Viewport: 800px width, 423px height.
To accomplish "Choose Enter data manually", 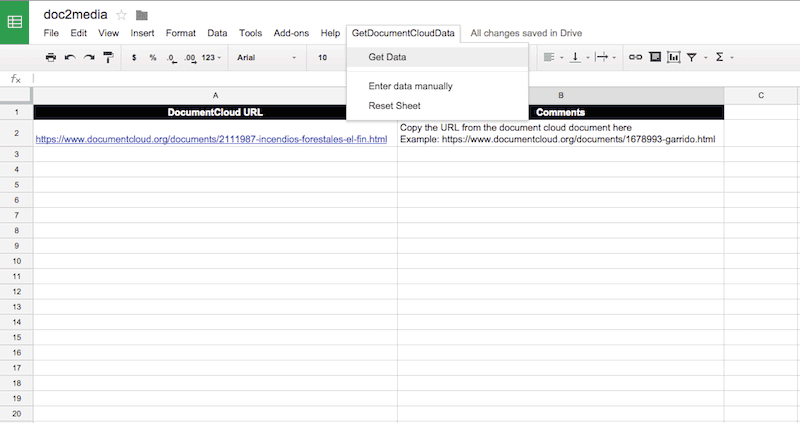I will (437, 86).
